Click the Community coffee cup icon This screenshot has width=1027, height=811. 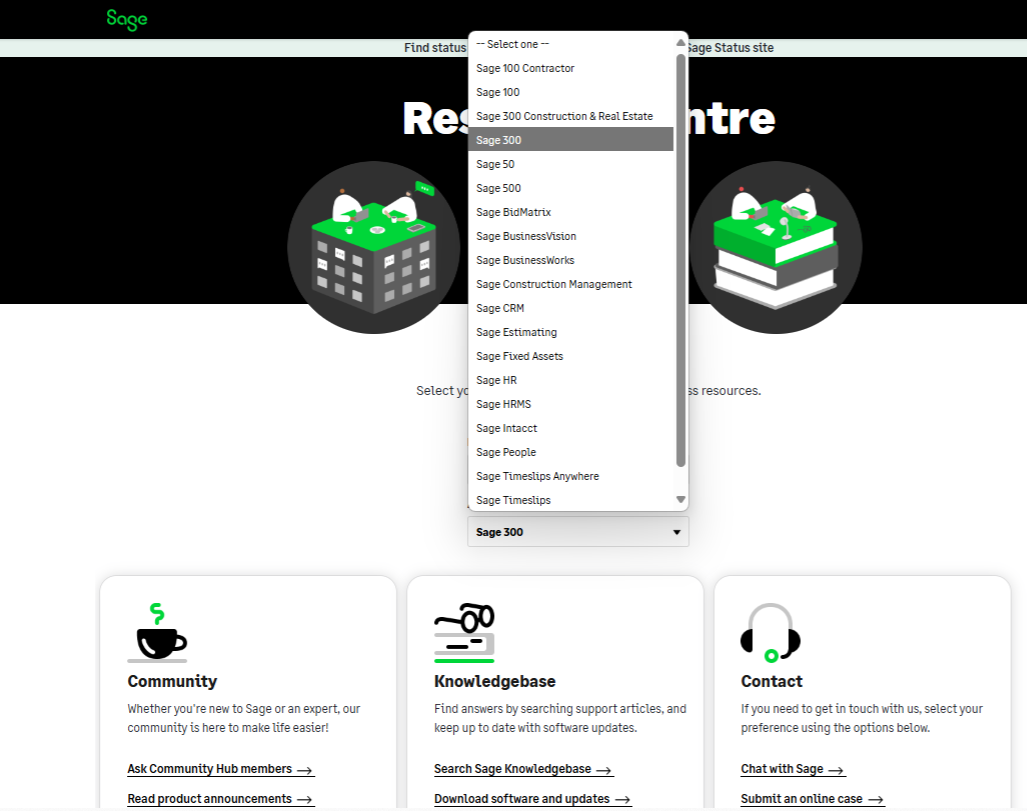pos(157,633)
